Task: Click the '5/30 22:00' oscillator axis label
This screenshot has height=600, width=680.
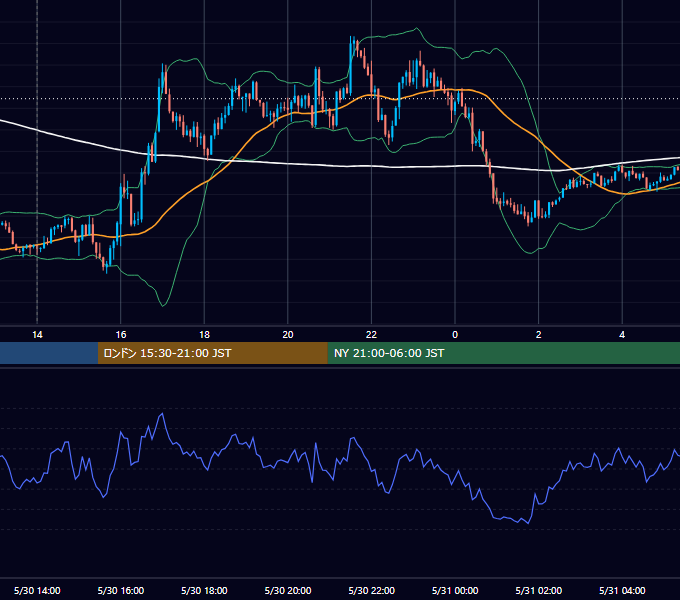Action: 372,590
